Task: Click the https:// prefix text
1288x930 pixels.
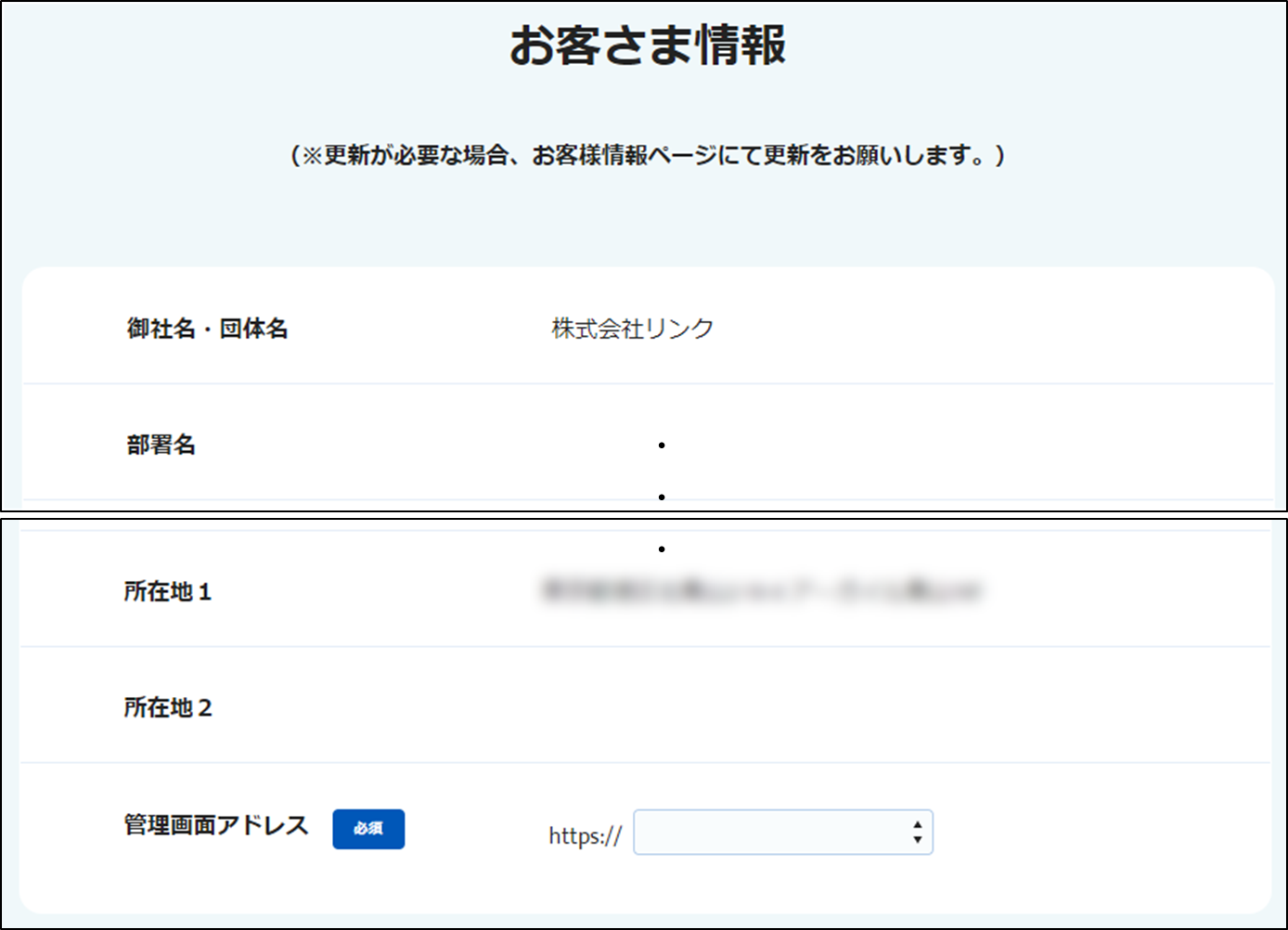Action: pos(585,835)
